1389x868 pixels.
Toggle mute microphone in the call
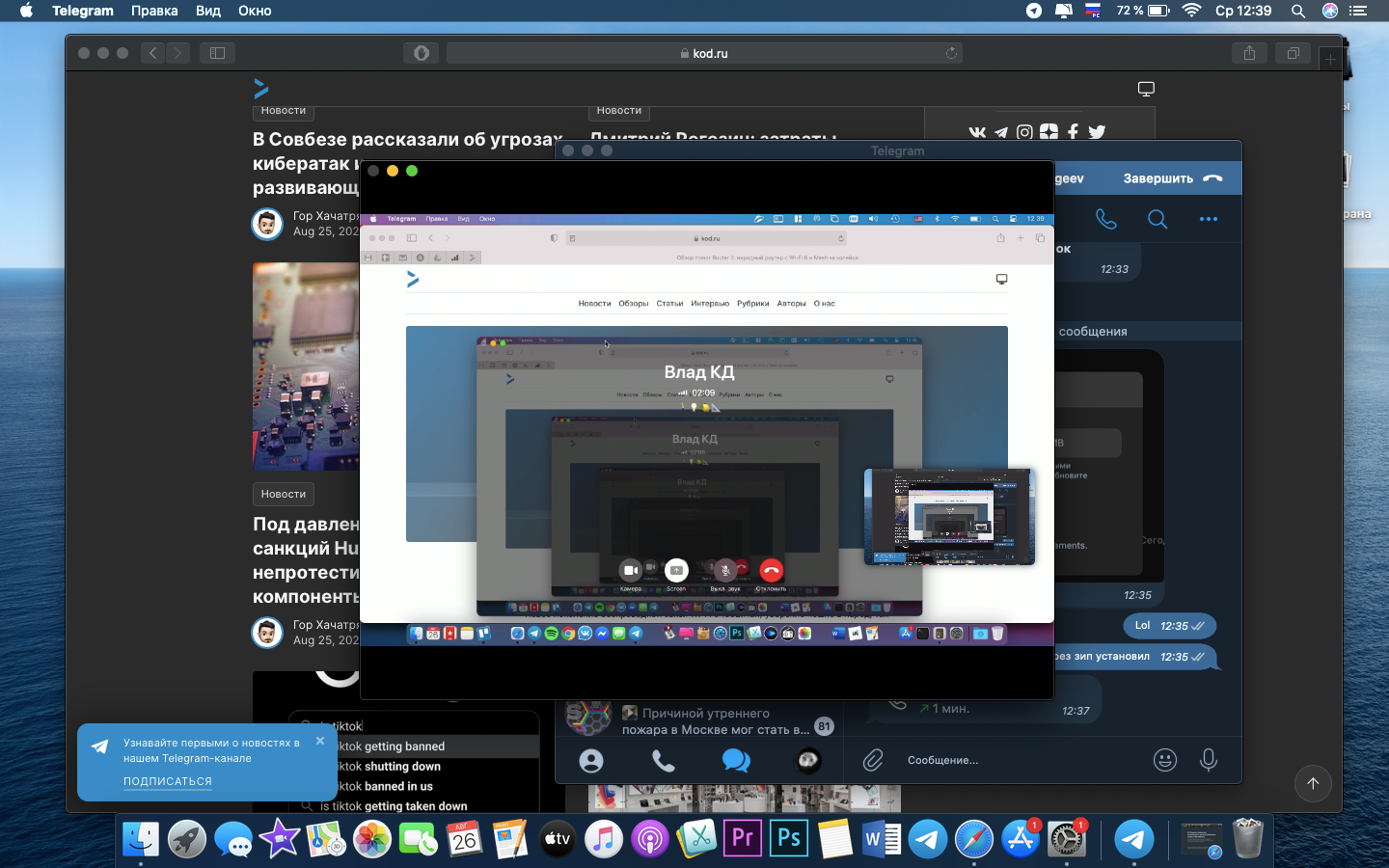click(x=725, y=570)
